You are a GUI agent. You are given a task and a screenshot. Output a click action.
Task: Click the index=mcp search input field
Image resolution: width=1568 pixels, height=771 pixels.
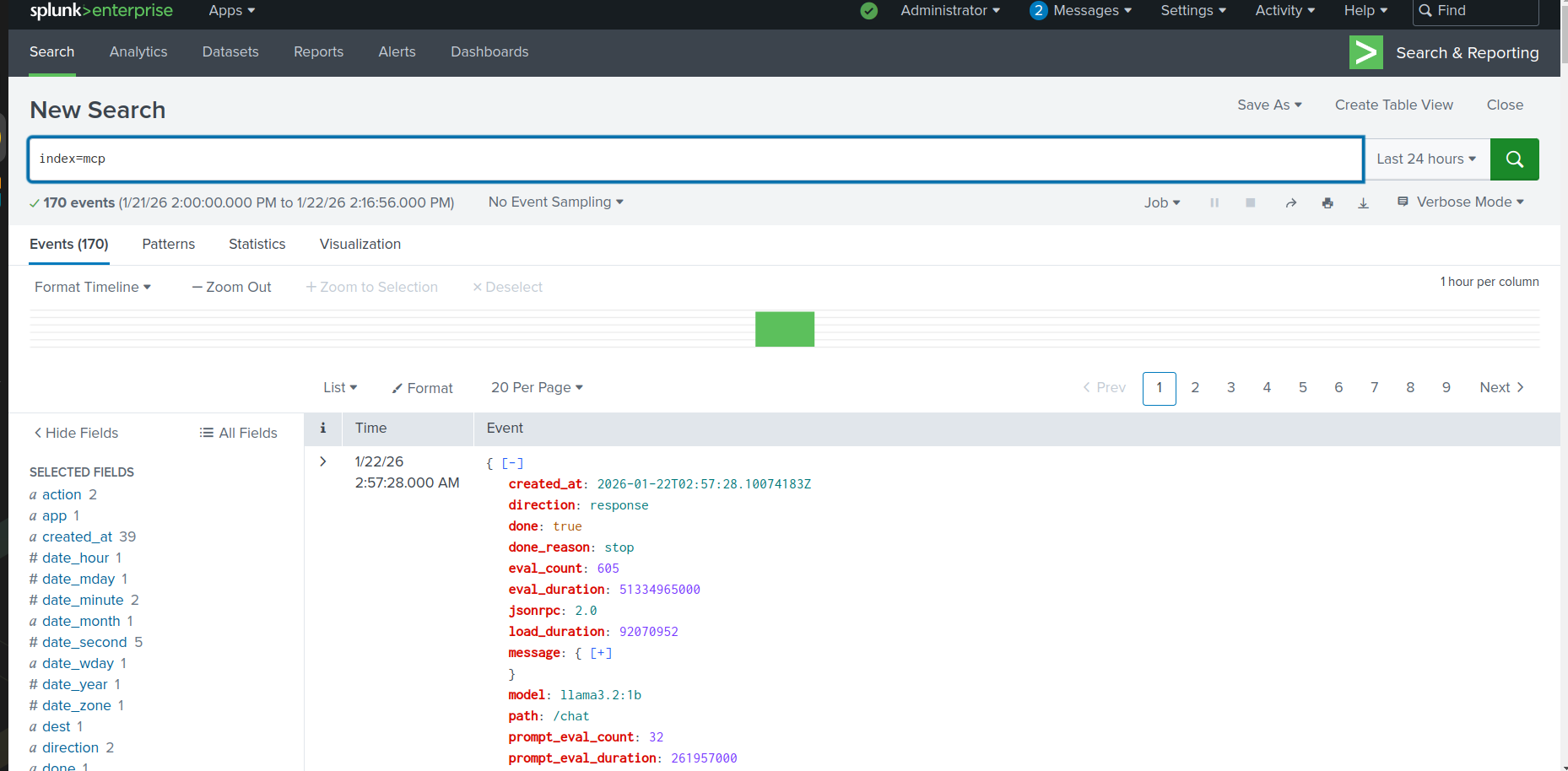695,159
